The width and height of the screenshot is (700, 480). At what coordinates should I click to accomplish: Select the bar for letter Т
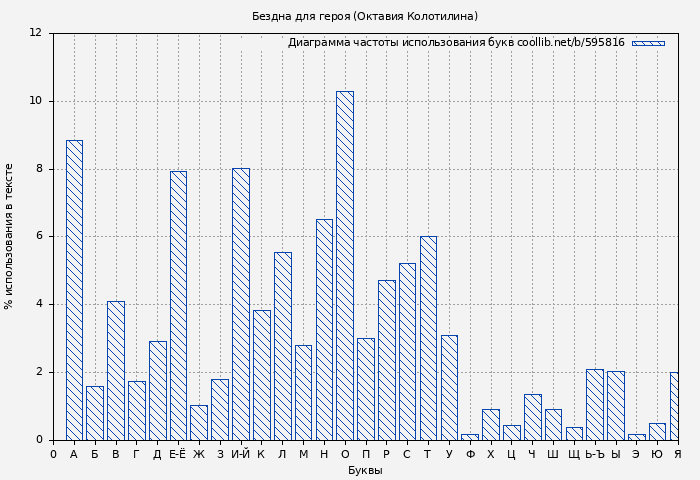click(428, 338)
